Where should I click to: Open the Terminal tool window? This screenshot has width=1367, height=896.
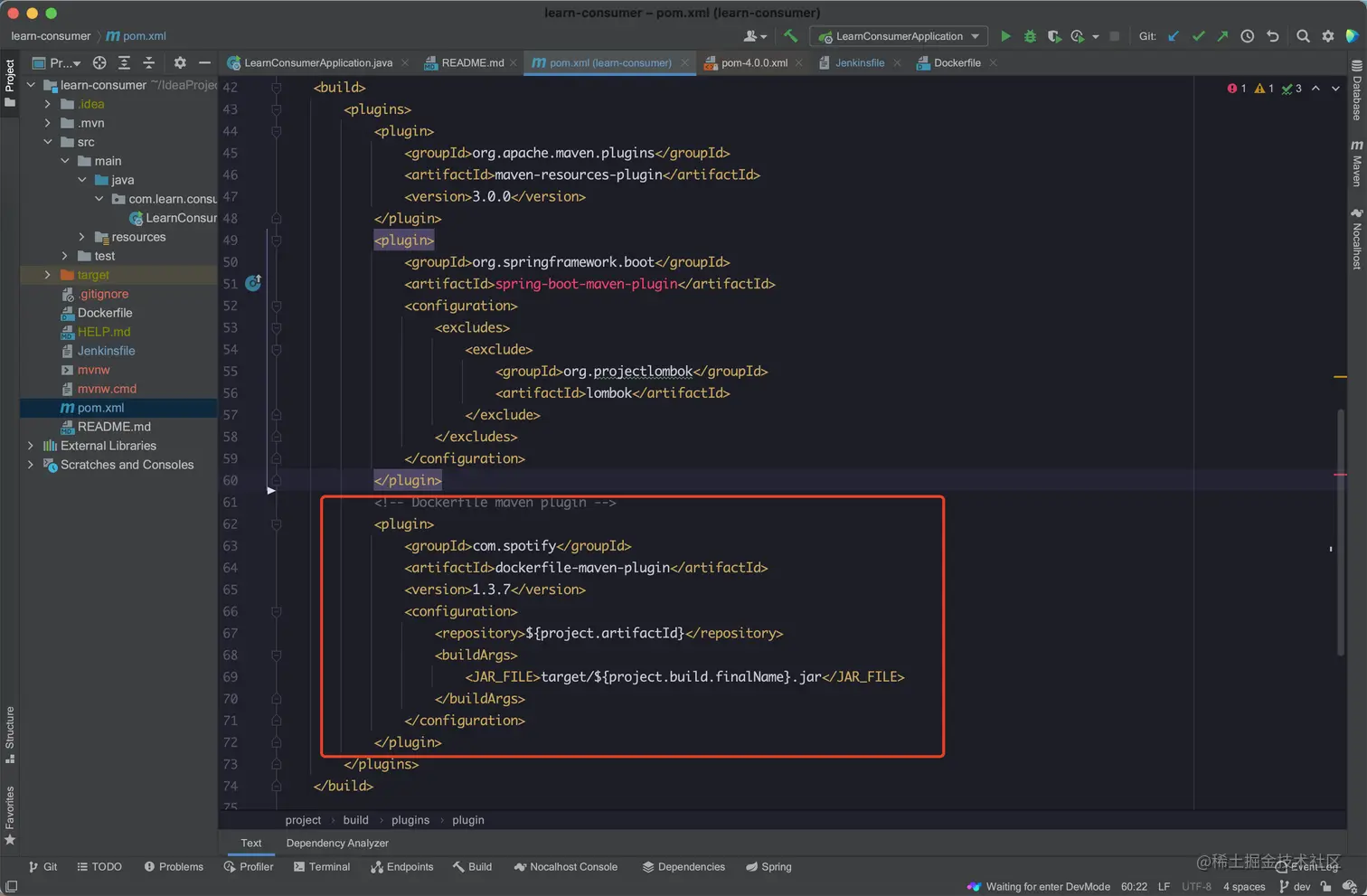[x=321, y=867]
